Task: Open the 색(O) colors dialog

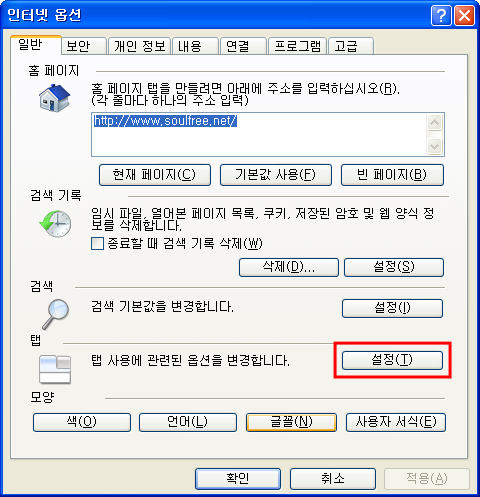Action: coord(82,422)
